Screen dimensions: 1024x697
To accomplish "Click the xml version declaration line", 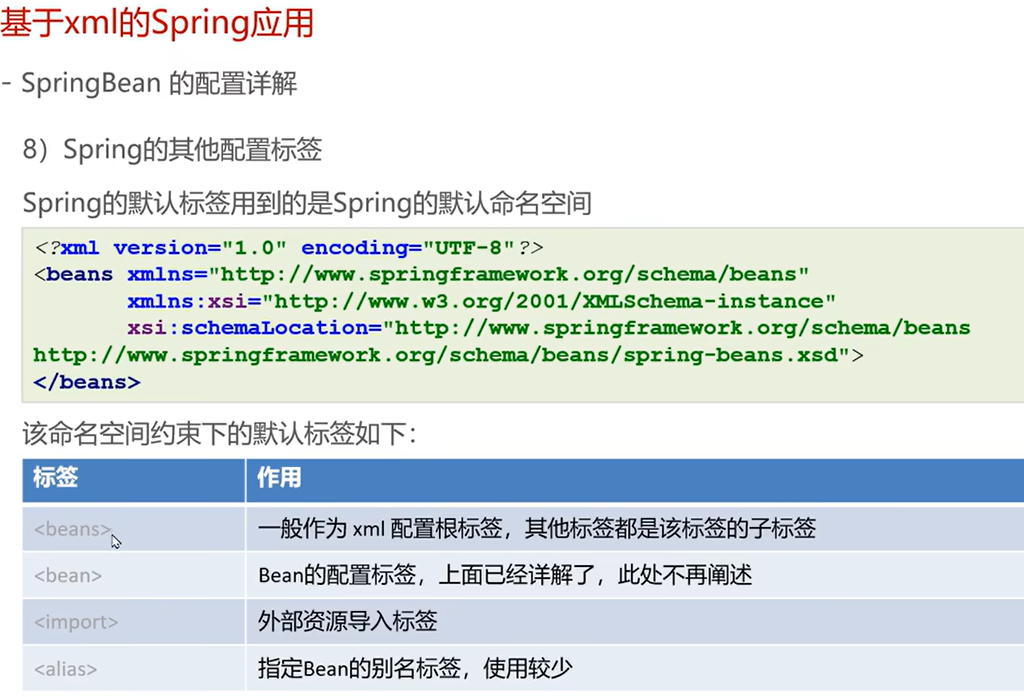I will pyautogui.click(x=289, y=247).
